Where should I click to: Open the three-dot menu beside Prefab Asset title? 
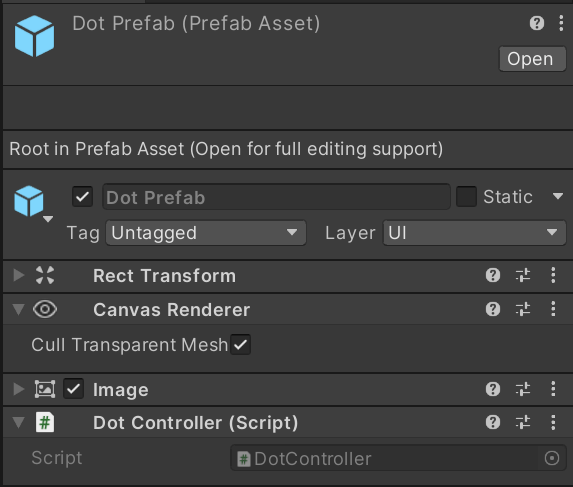[x=561, y=23]
